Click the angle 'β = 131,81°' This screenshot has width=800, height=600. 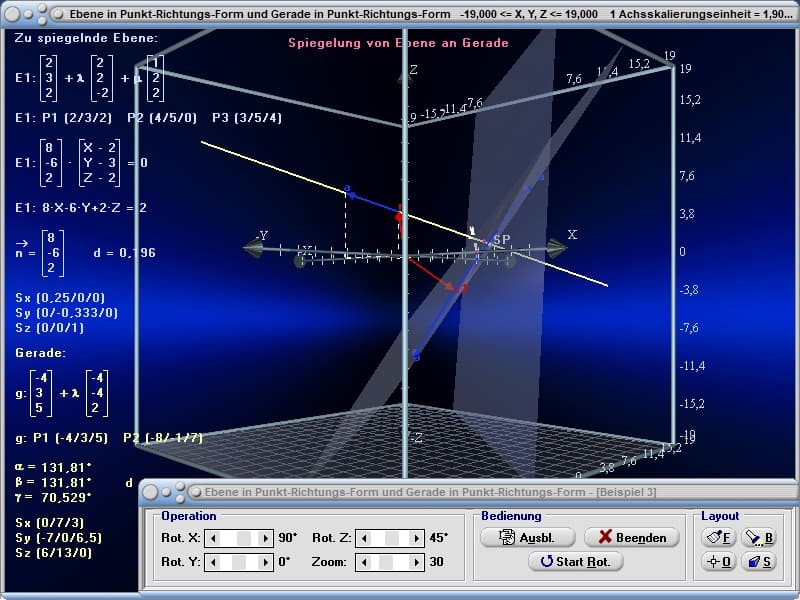(53, 483)
